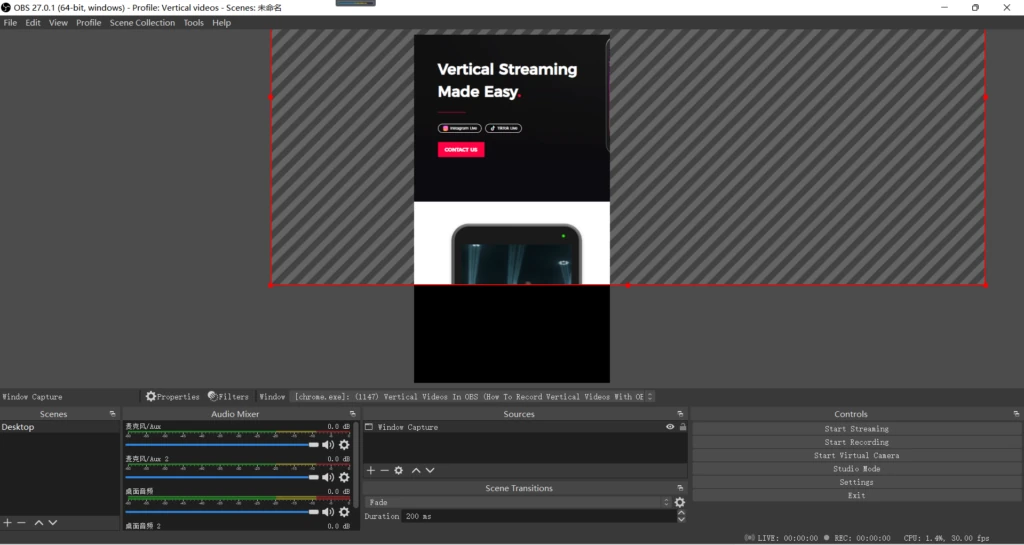The image size is (1024, 545).
Task: Open the Tools menu
Action: (193, 23)
